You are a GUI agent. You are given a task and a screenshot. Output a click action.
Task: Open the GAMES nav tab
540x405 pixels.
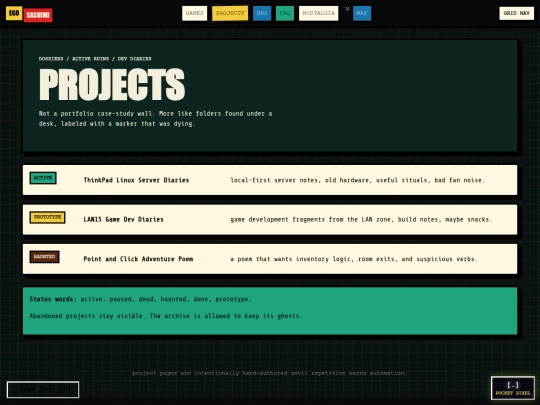[194, 13]
